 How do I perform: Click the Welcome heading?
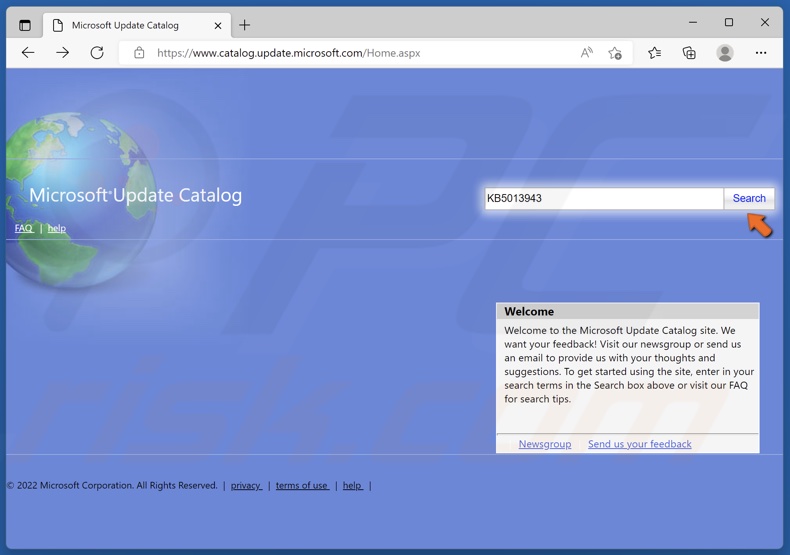[x=529, y=311]
